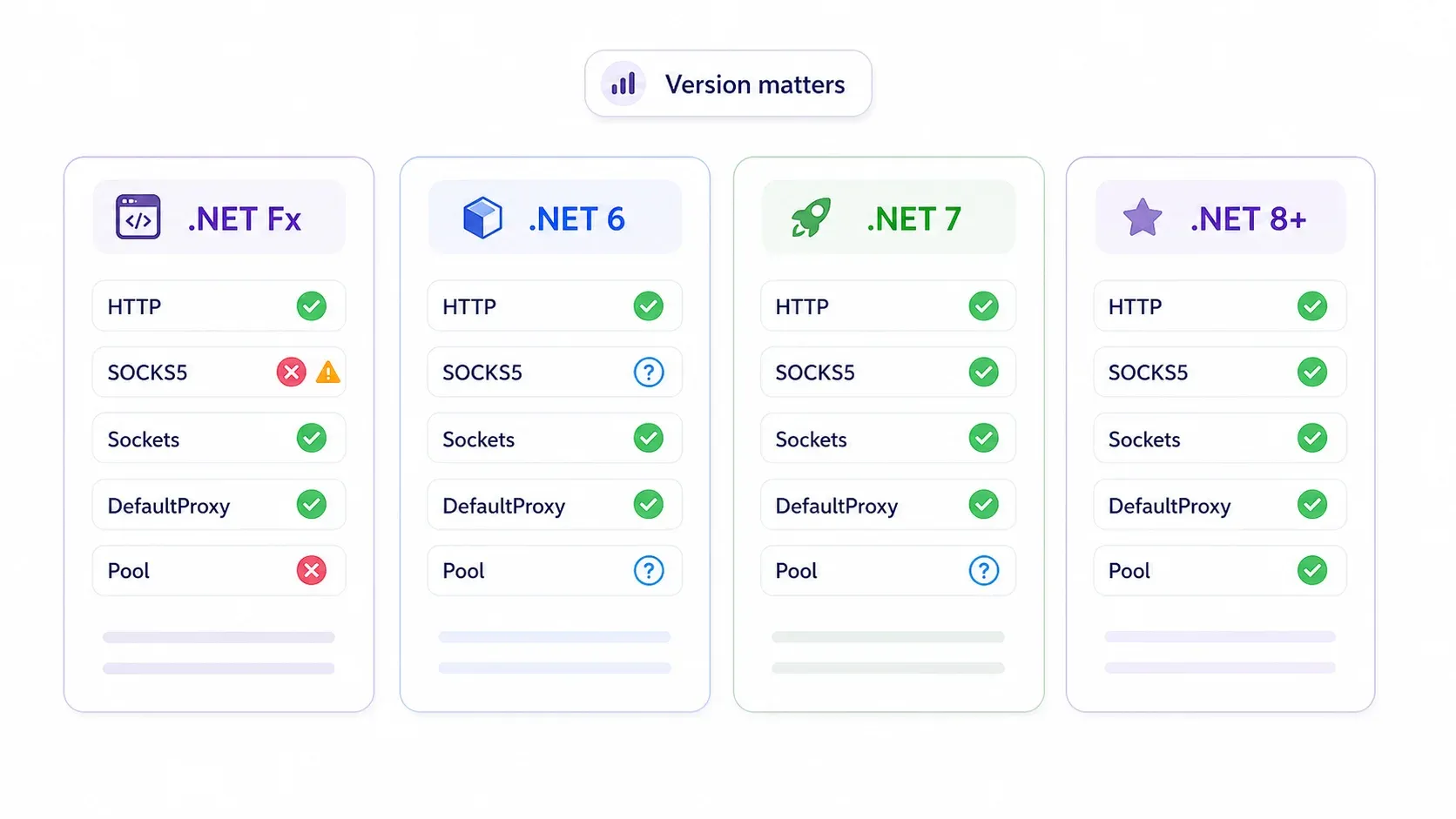Click the green check for DefaultProxy under .NET 7

click(984, 504)
